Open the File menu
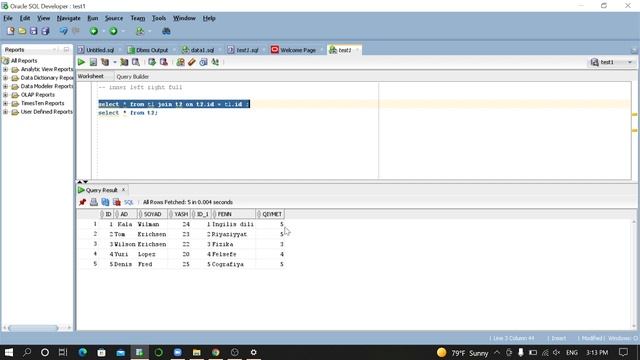This screenshot has width=640, height=360. 8,18
